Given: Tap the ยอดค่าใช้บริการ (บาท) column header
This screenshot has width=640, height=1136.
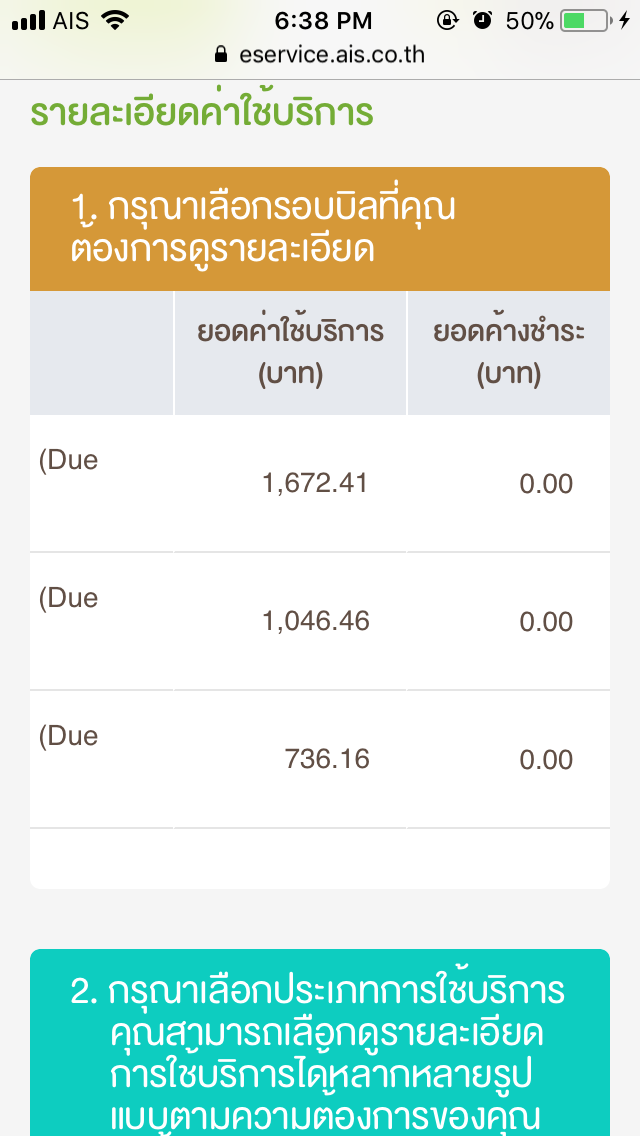Looking at the screenshot, I should pos(290,353).
